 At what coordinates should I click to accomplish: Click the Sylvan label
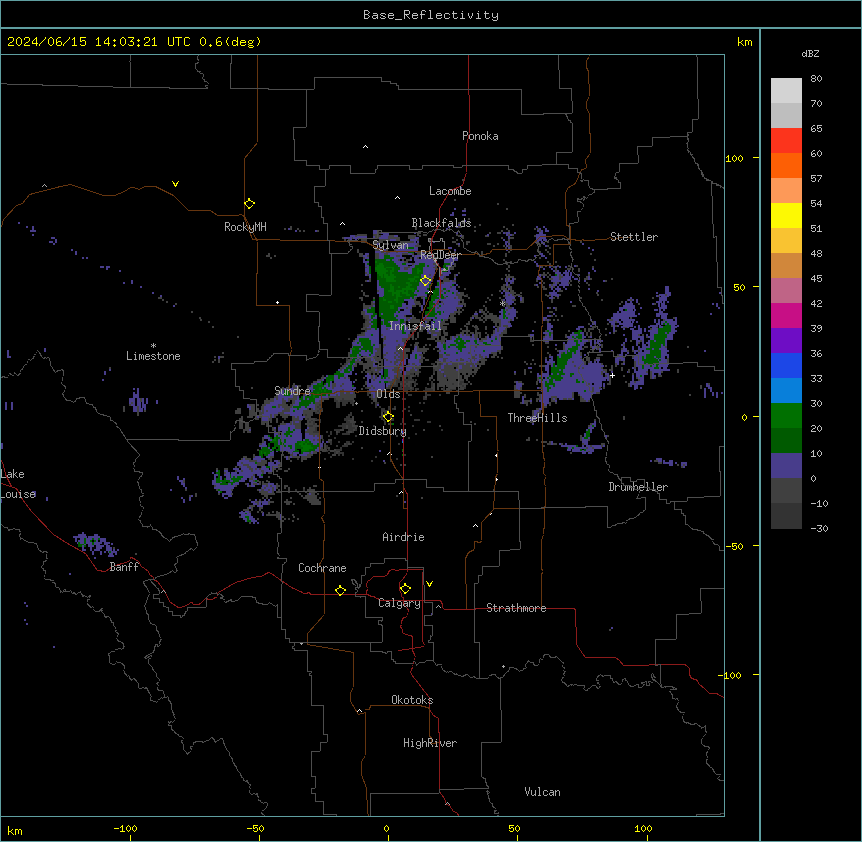pos(390,245)
